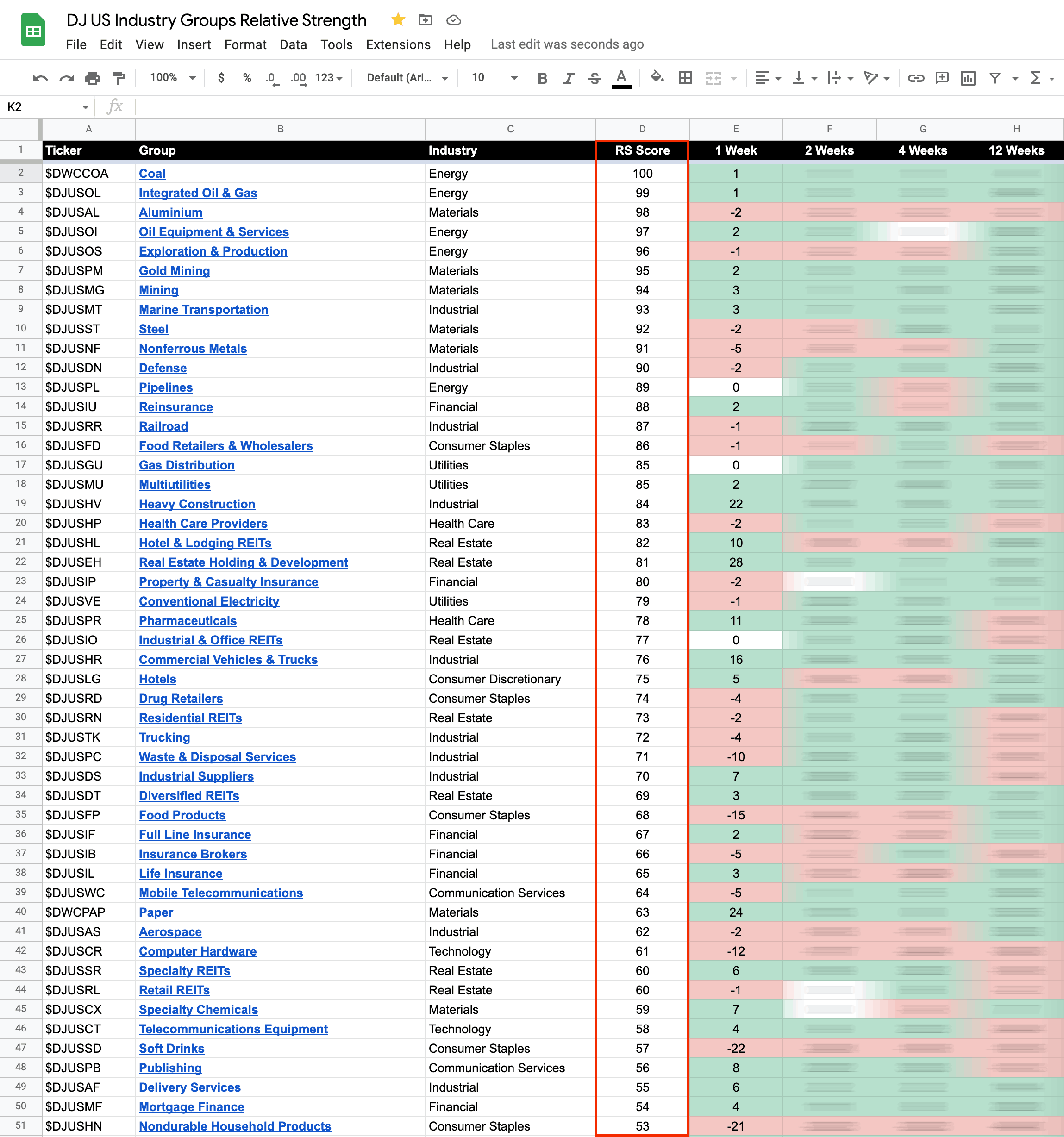Open the Format menu
The height and width of the screenshot is (1137, 1064).
point(245,44)
